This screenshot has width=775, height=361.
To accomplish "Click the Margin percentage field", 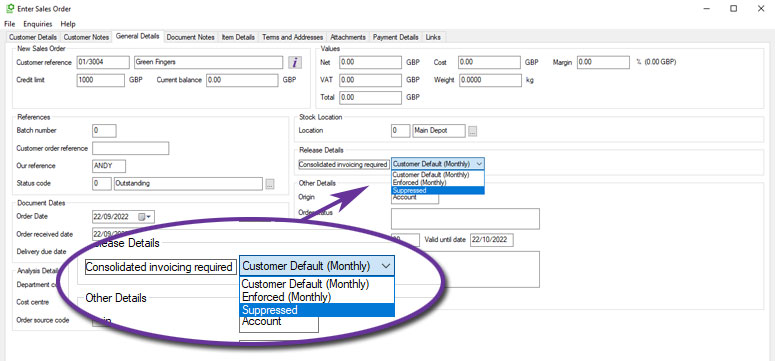I will tap(603, 62).
